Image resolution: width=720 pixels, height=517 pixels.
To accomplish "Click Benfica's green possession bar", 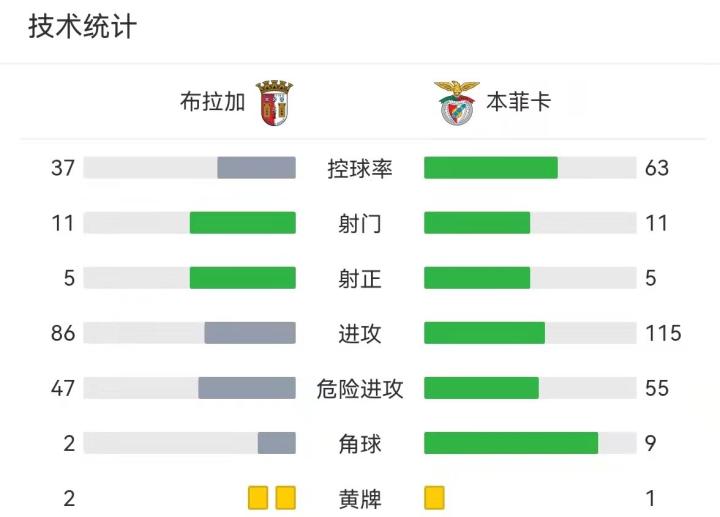I will coord(490,168).
